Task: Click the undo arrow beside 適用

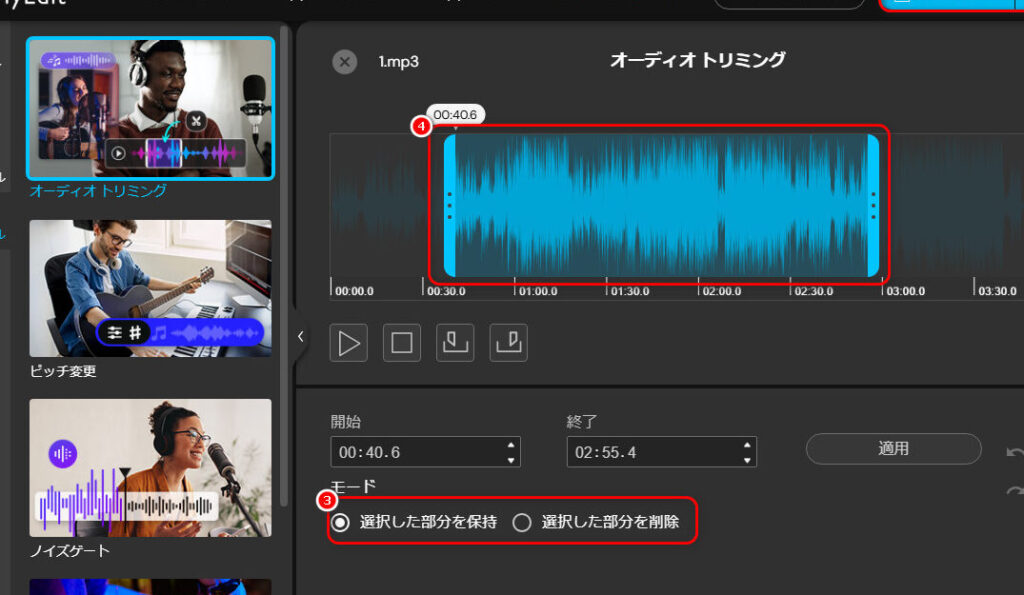Action: (1014, 453)
